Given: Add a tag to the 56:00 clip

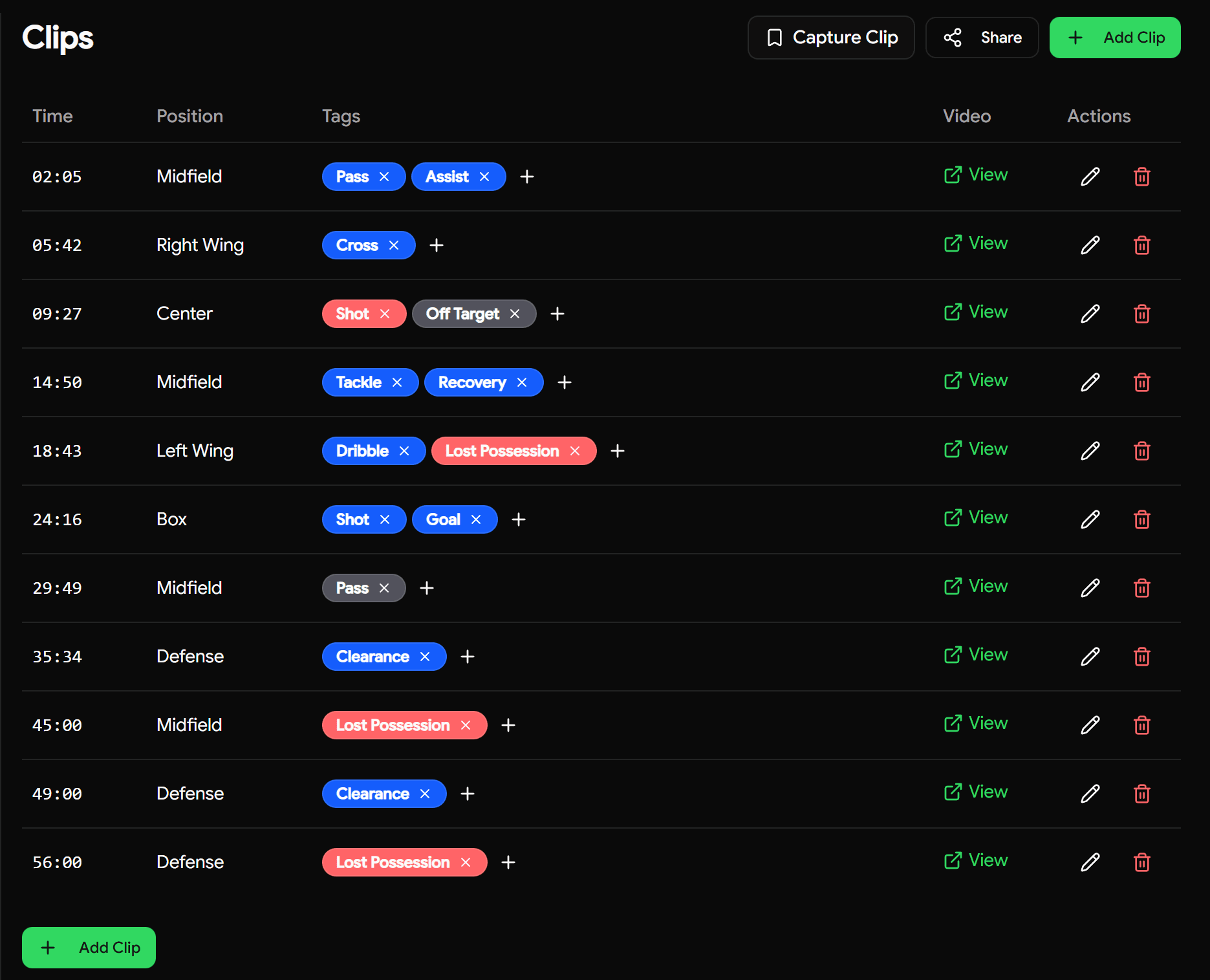Looking at the screenshot, I should tap(508, 862).
